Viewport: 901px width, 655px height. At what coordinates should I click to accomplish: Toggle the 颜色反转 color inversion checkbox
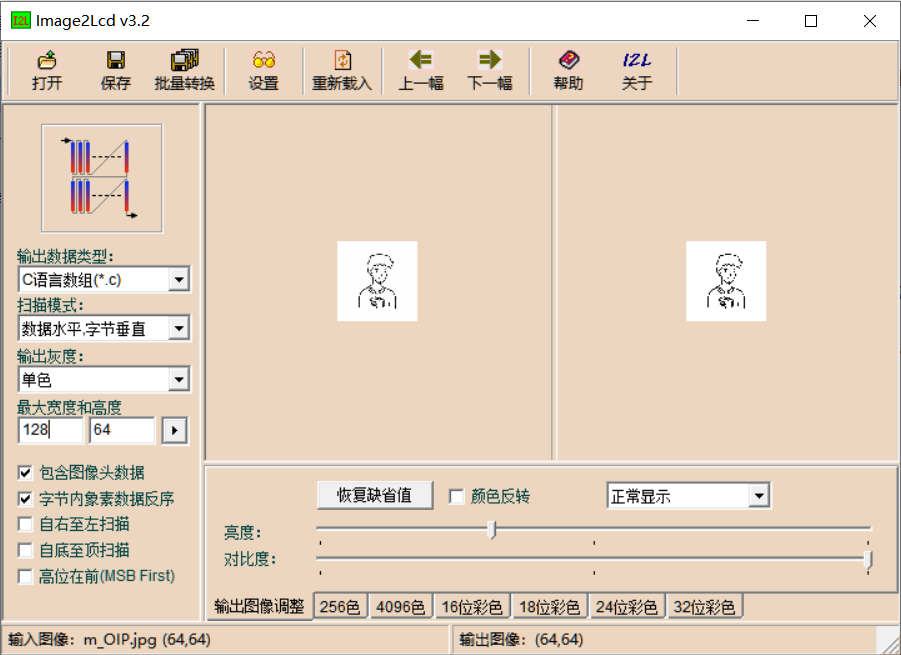[x=456, y=496]
